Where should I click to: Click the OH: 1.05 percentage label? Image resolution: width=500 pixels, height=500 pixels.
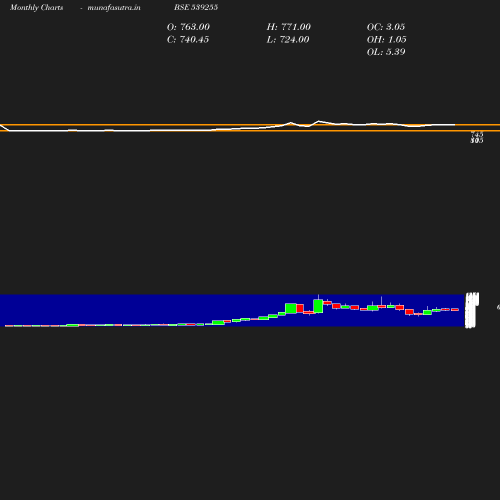(387, 40)
